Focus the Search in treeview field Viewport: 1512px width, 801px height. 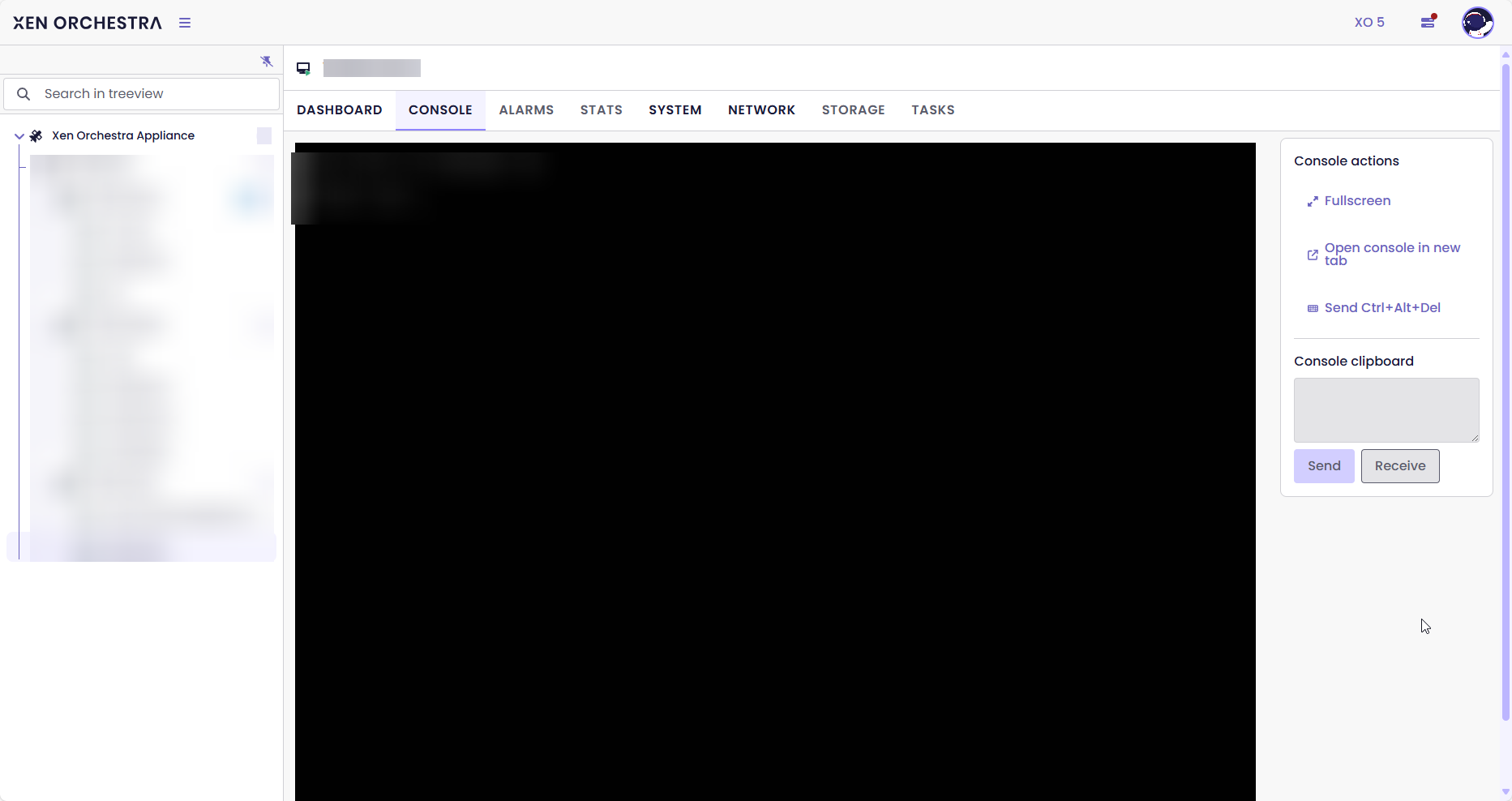154,94
